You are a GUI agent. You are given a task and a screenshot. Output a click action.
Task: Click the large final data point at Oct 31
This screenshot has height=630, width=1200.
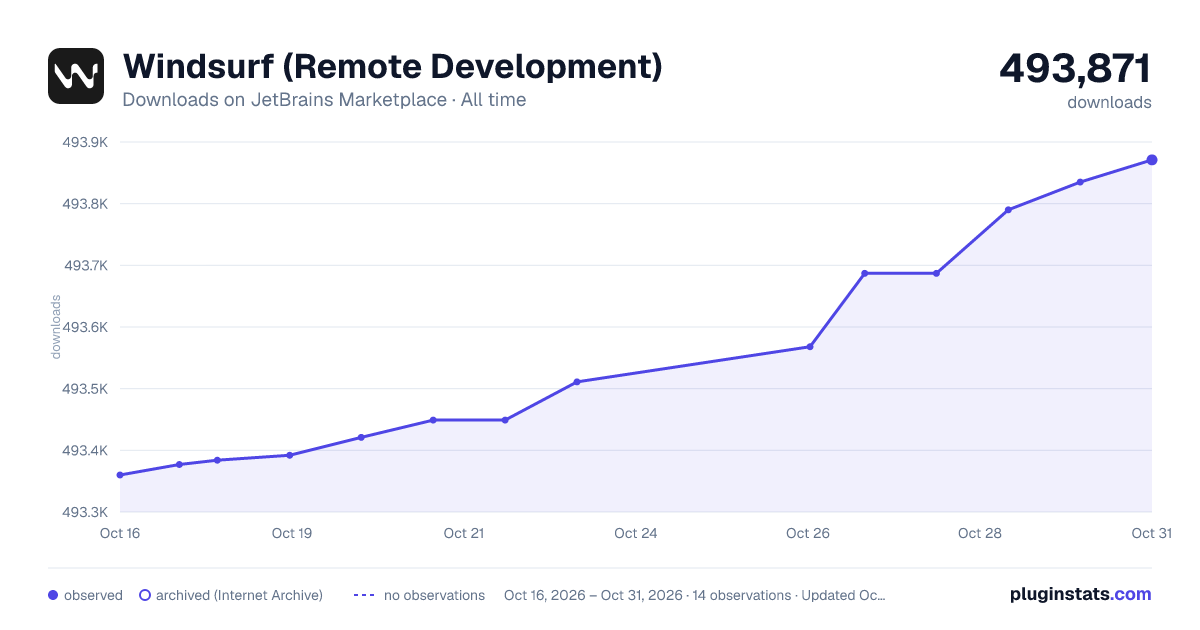coord(1152,160)
